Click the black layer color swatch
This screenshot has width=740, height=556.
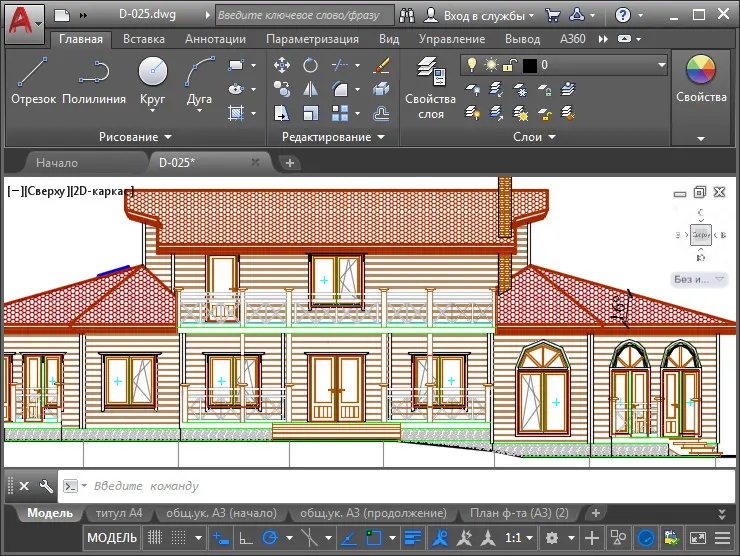coord(529,65)
